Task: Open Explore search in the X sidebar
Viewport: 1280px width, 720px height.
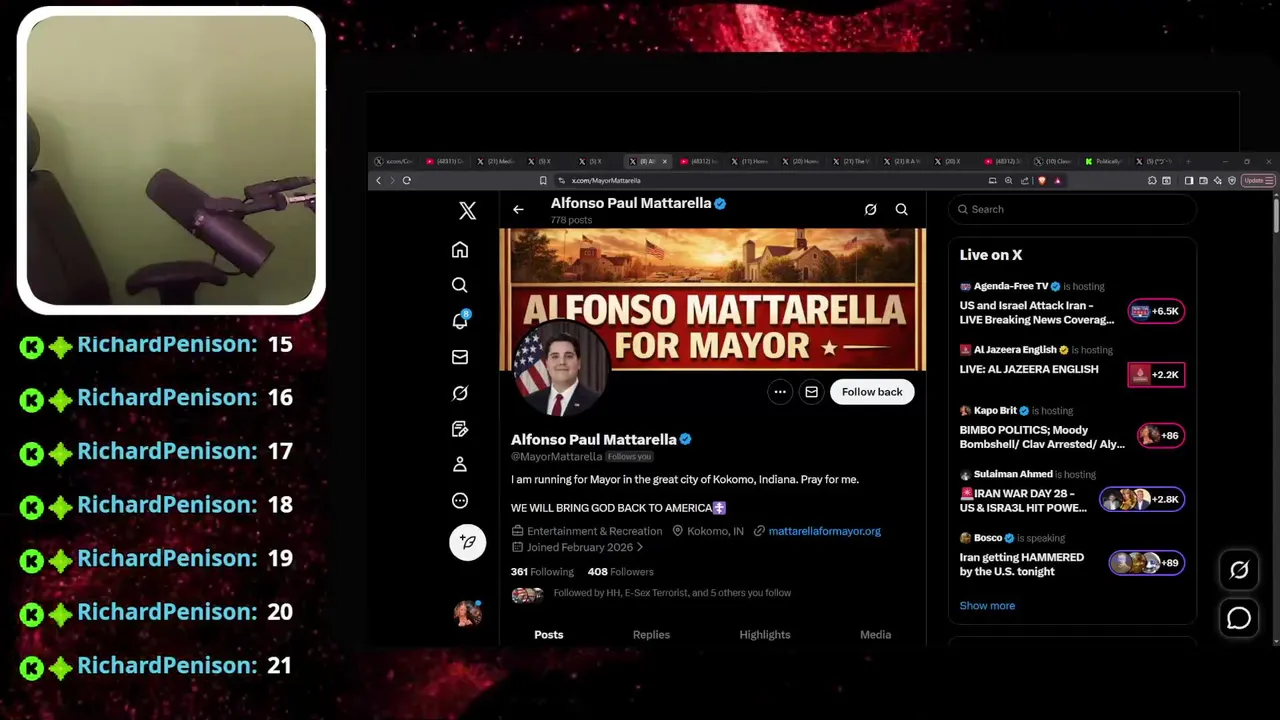Action: (460, 286)
